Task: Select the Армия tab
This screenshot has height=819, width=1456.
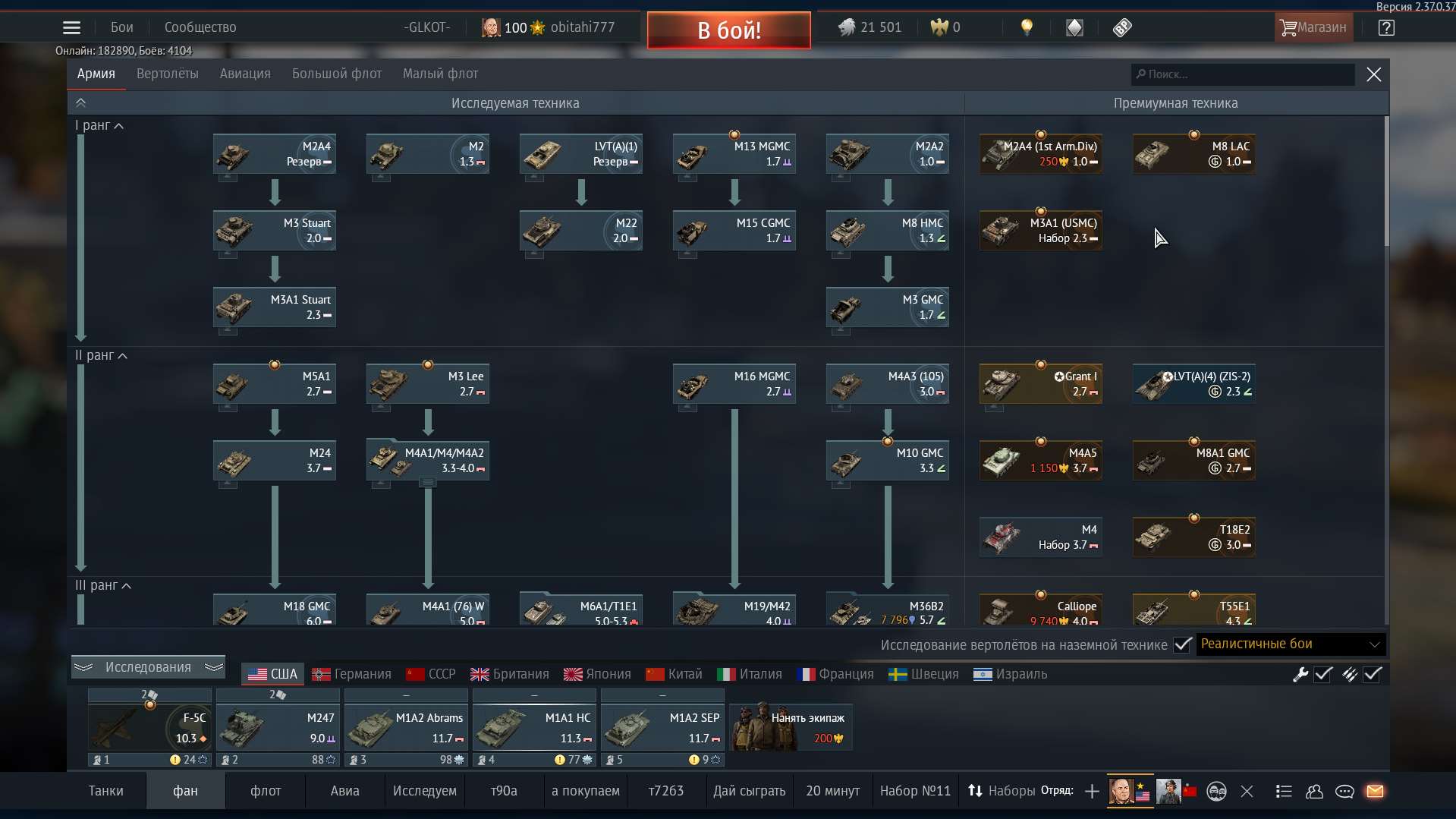Action: (x=96, y=74)
